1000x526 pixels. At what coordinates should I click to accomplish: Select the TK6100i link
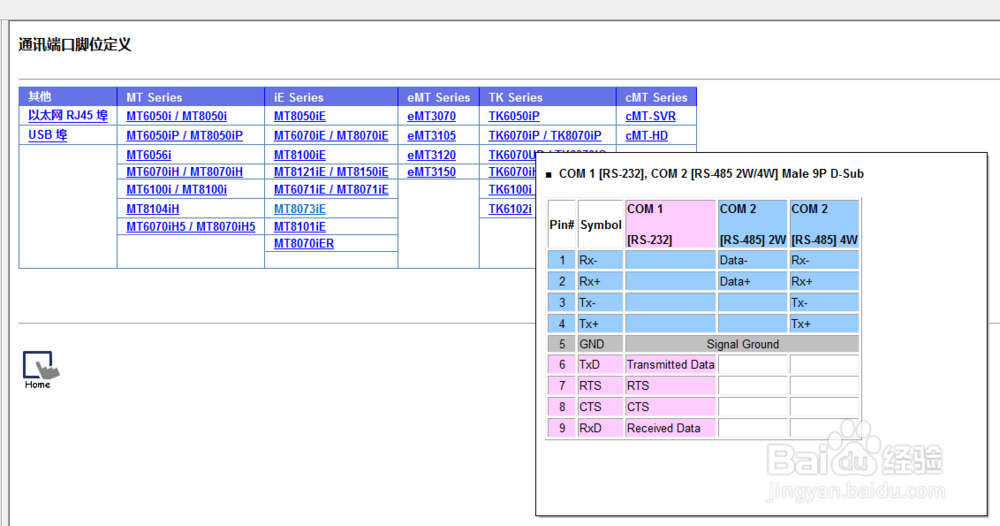(510, 189)
